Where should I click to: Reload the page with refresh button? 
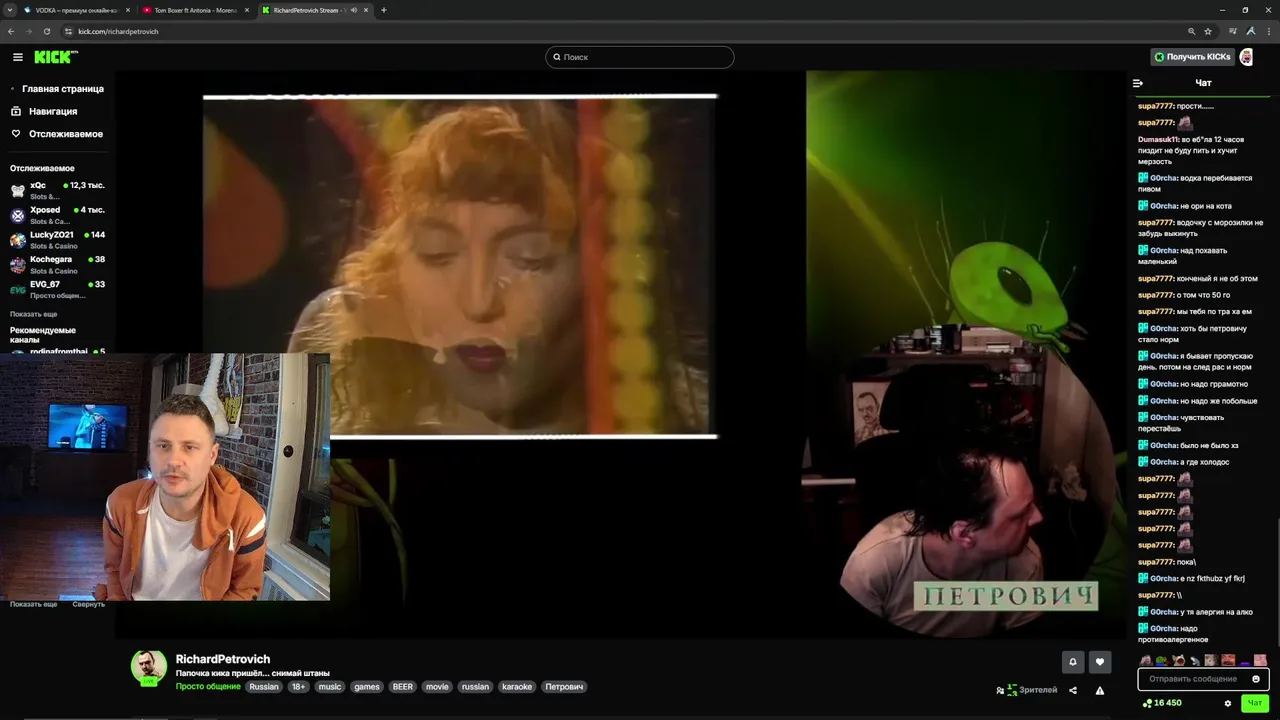click(46, 31)
